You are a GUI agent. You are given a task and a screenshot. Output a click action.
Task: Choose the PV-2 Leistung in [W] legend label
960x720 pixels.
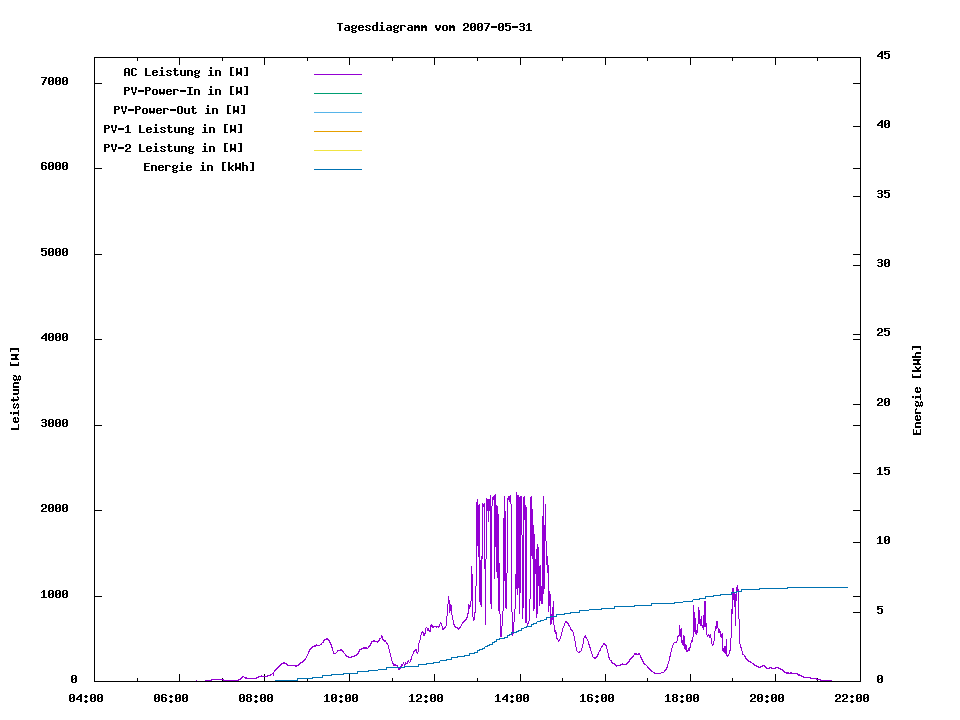click(x=173, y=148)
